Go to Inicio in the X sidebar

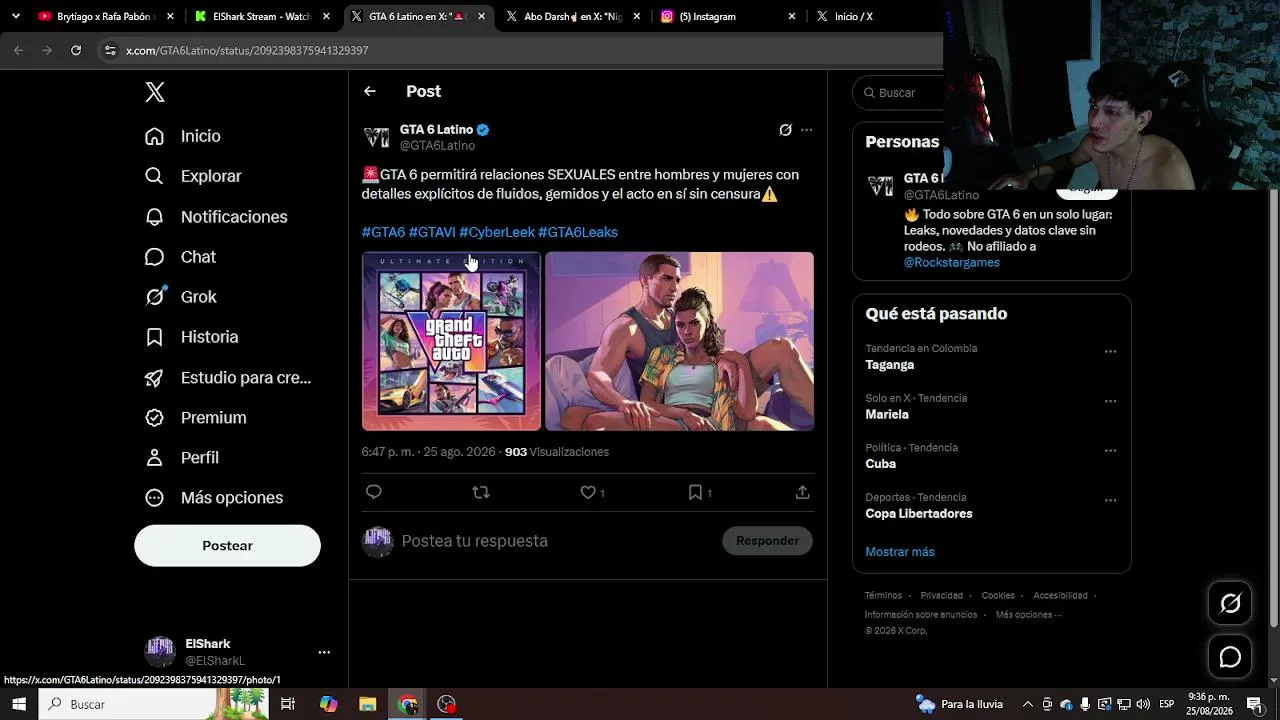[x=182, y=136]
